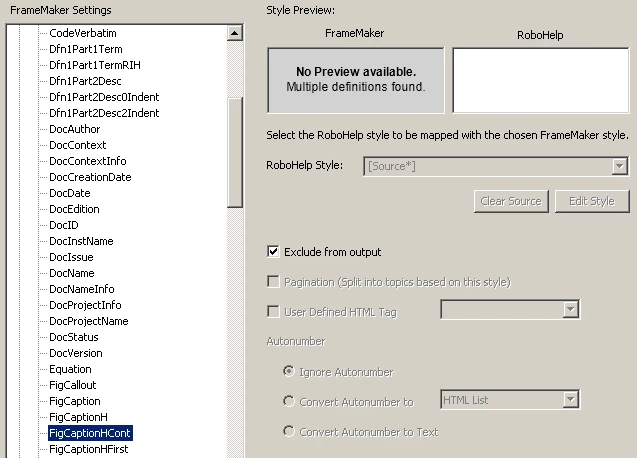This screenshot has height=458, width=637.
Task: Click the Edit Style button
Action: point(592,201)
